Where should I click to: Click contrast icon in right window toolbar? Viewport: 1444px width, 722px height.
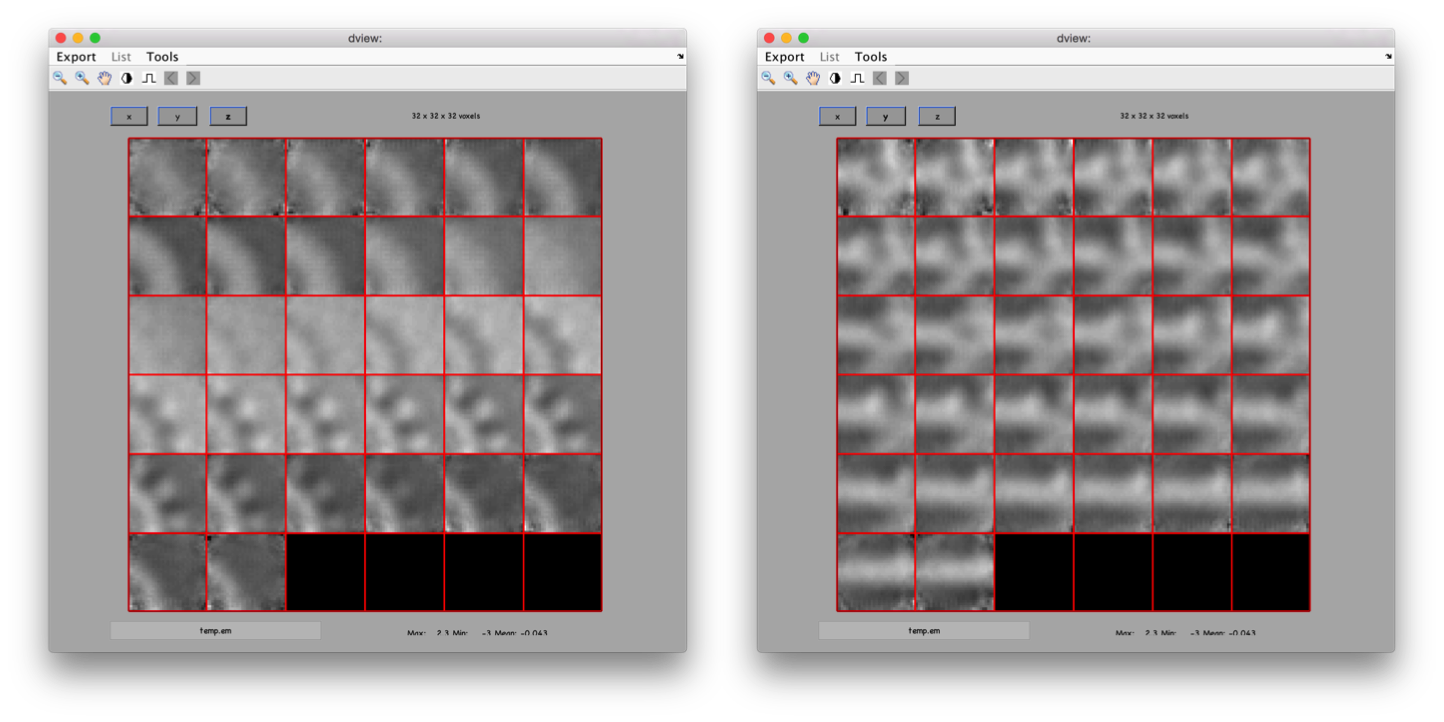[x=836, y=78]
